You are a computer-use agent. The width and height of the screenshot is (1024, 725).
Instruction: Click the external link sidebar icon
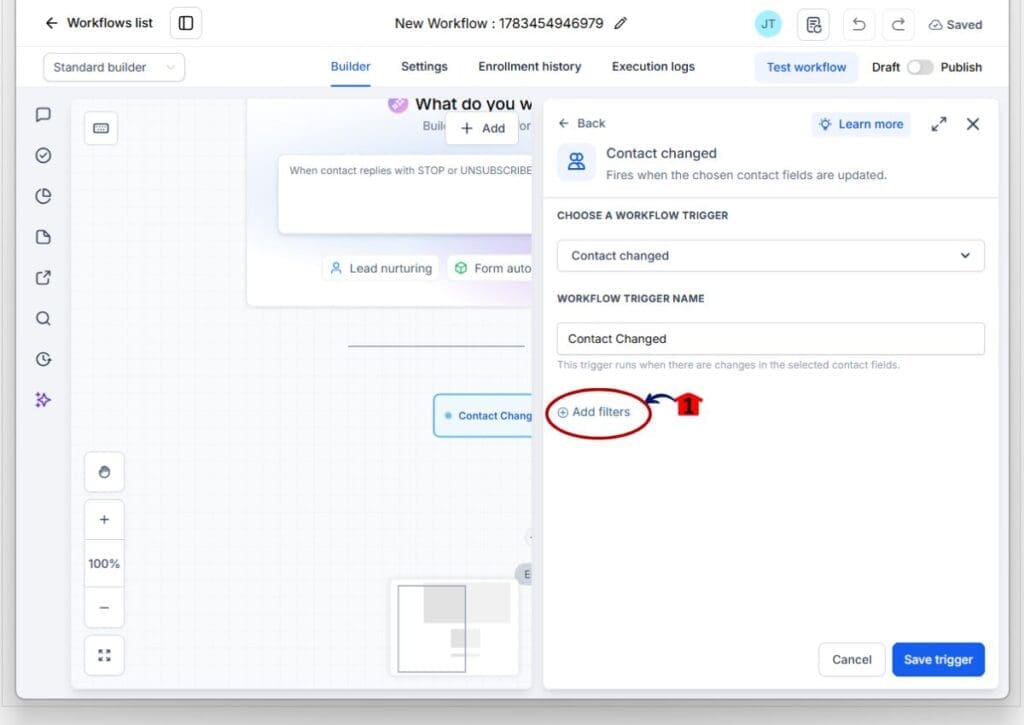(x=43, y=278)
